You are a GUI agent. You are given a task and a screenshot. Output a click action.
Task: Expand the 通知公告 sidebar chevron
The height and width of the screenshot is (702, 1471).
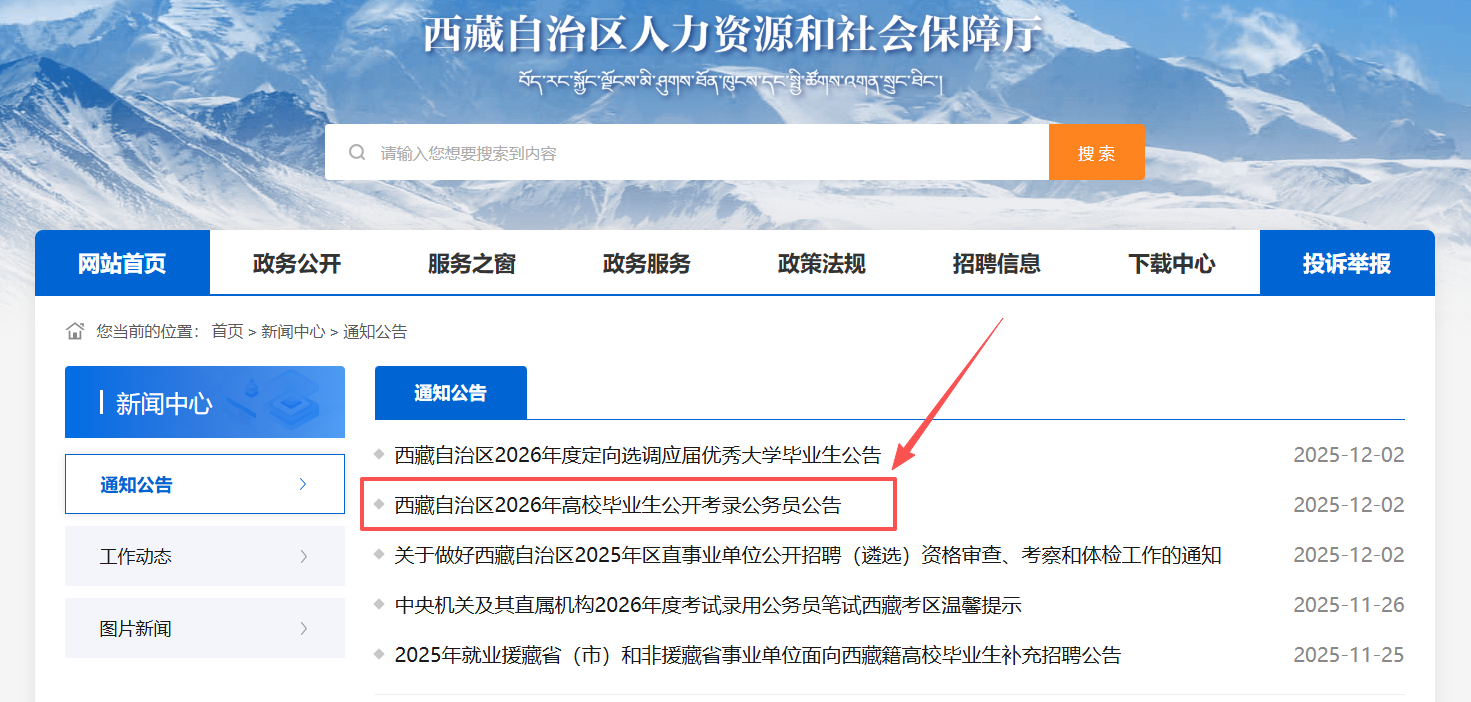pyautogui.click(x=303, y=485)
